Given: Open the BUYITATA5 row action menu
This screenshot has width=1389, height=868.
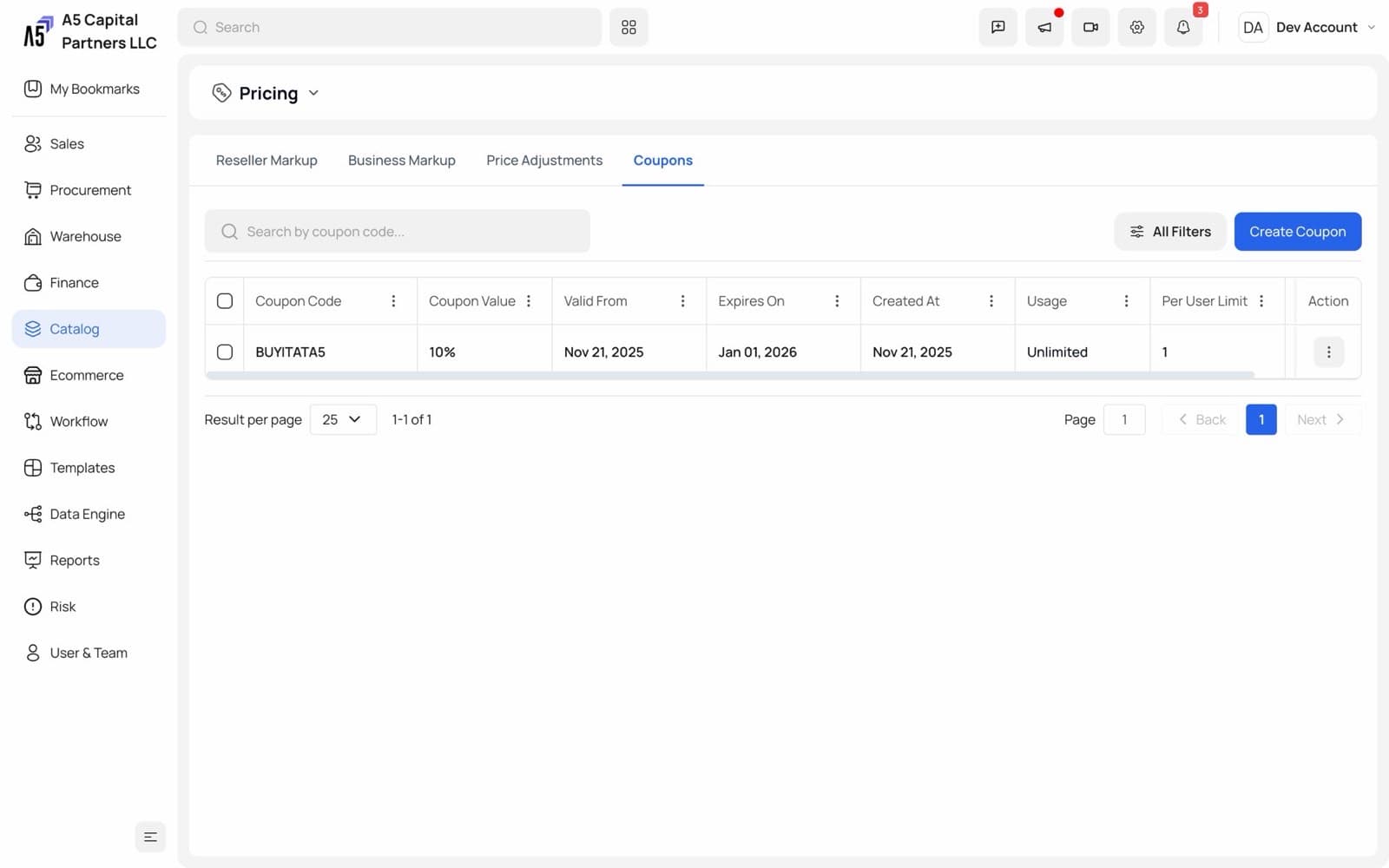Looking at the screenshot, I should pyautogui.click(x=1328, y=352).
